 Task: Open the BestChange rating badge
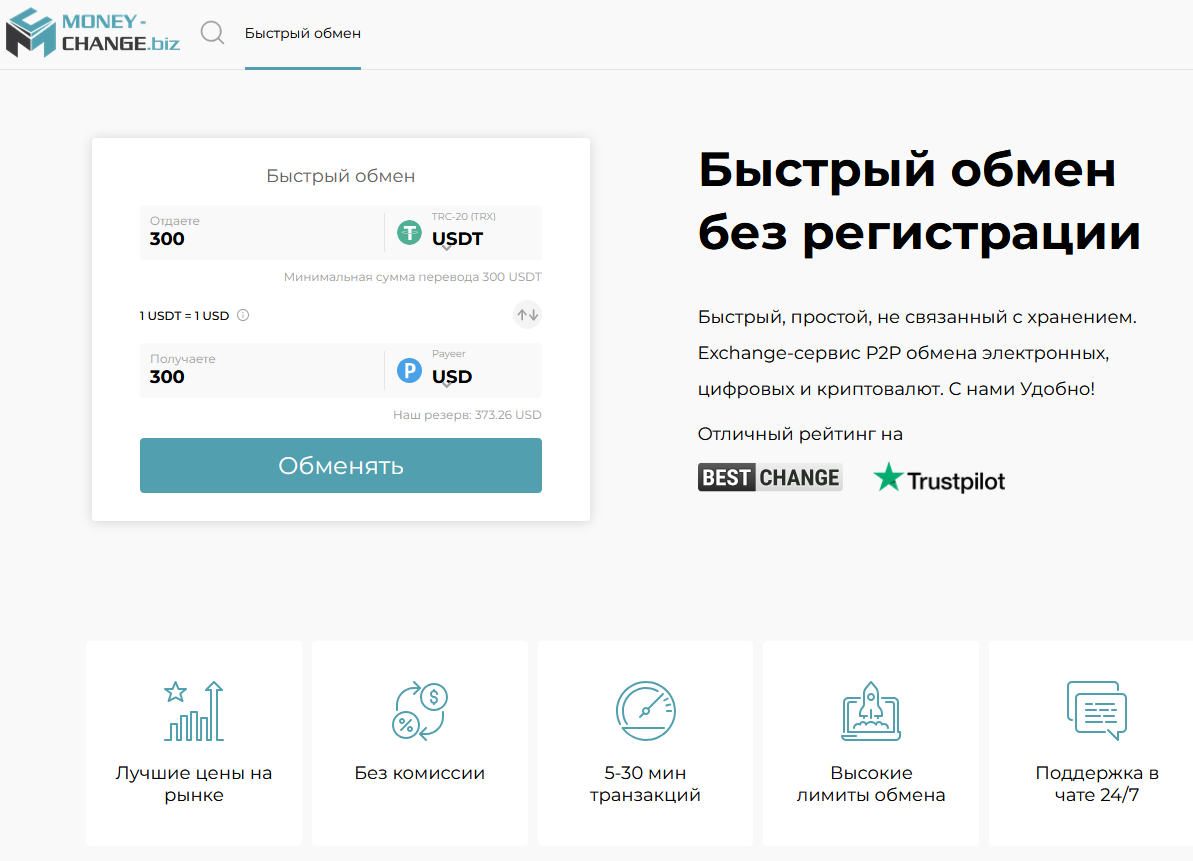point(770,477)
